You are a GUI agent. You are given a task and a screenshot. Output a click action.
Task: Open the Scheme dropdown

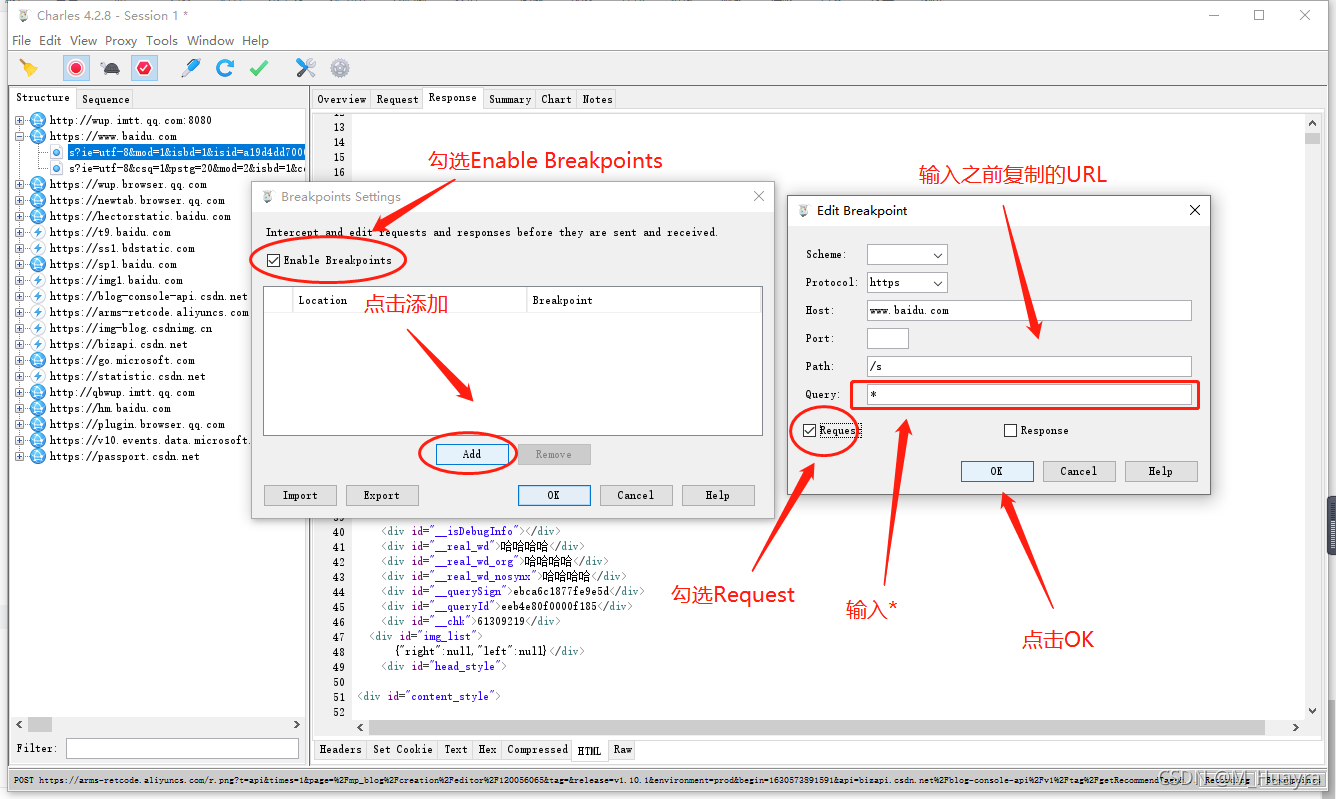click(906, 254)
